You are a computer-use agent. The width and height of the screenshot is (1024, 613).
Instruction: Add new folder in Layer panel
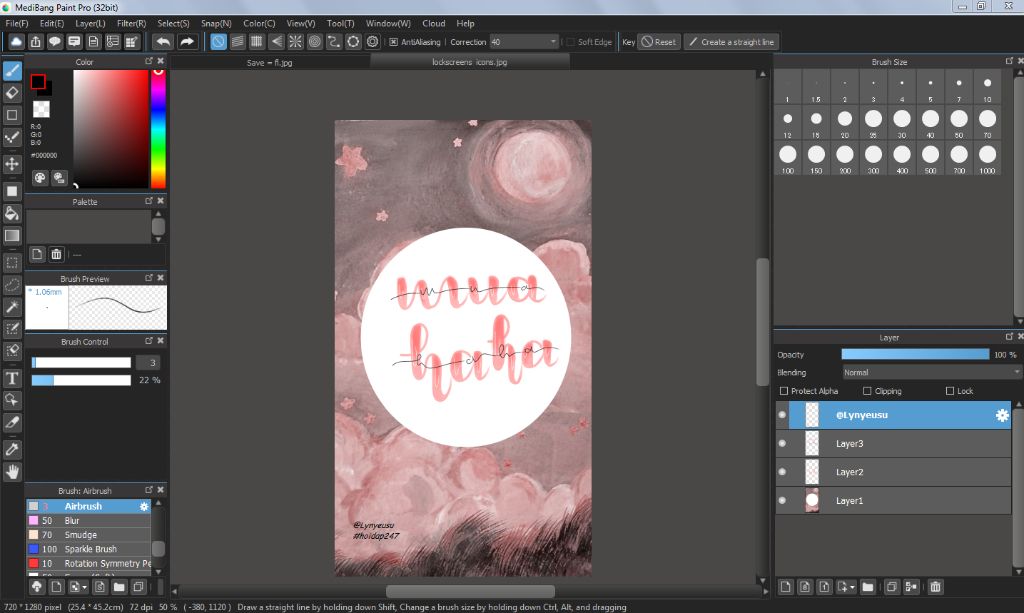[x=867, y=586]
